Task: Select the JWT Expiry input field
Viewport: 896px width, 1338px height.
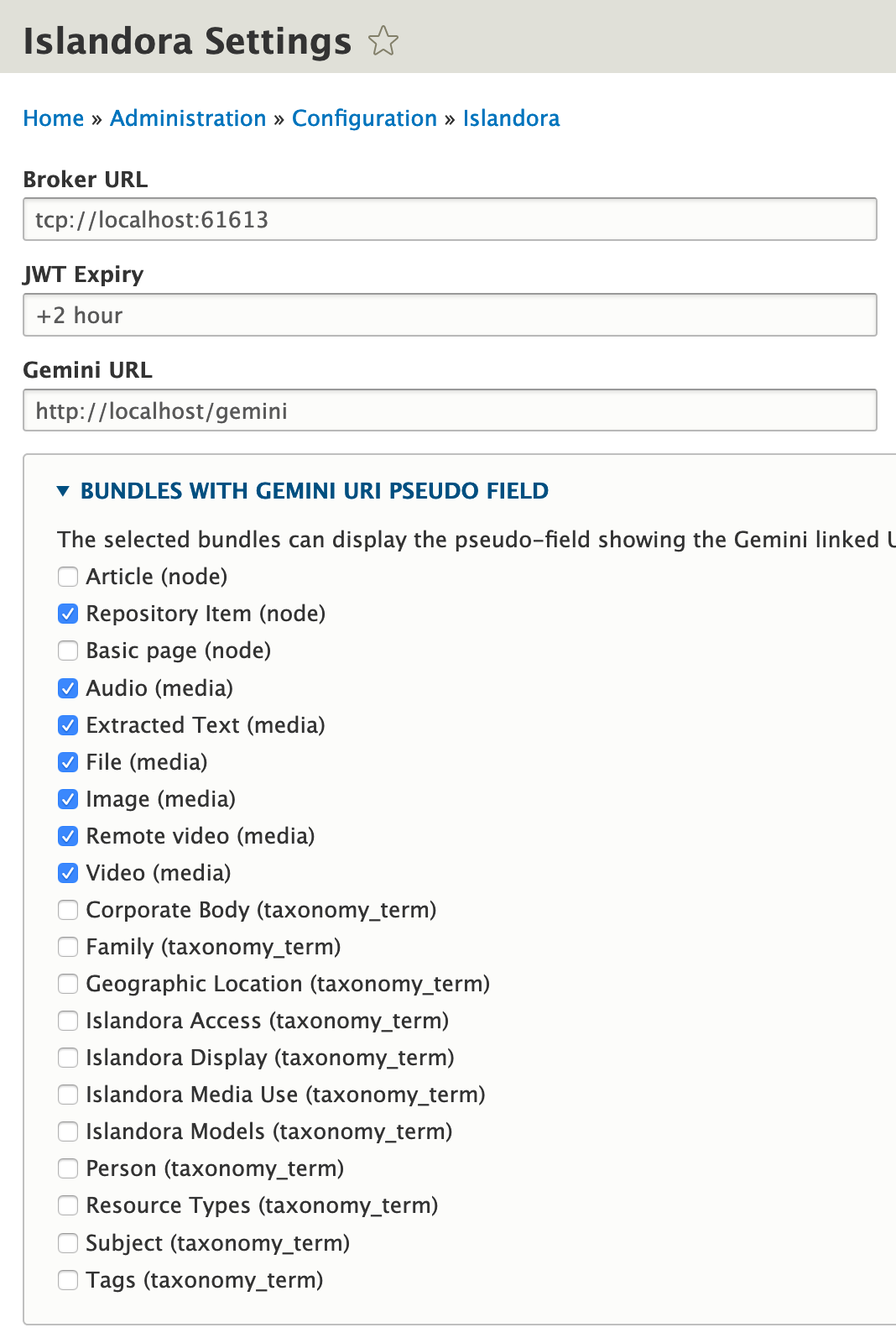Action: coord(450,315)
